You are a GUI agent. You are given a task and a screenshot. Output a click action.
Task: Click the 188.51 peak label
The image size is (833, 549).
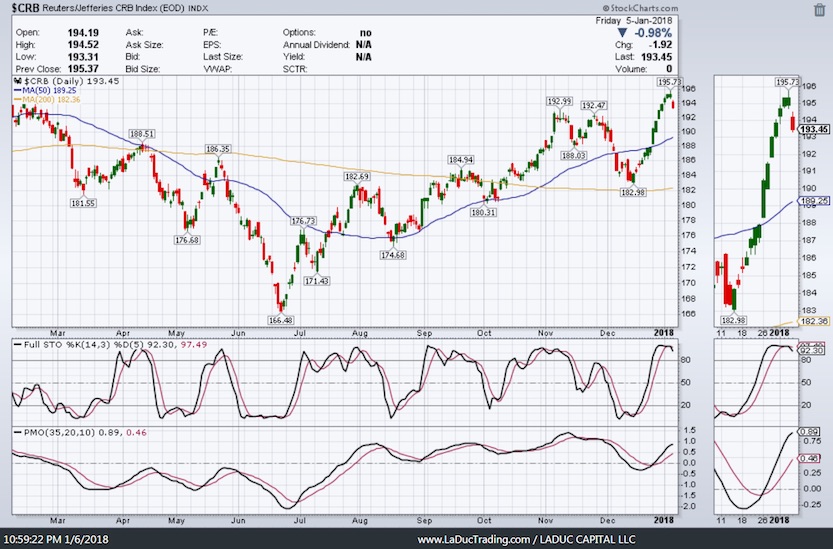click(x=141, y=134)
